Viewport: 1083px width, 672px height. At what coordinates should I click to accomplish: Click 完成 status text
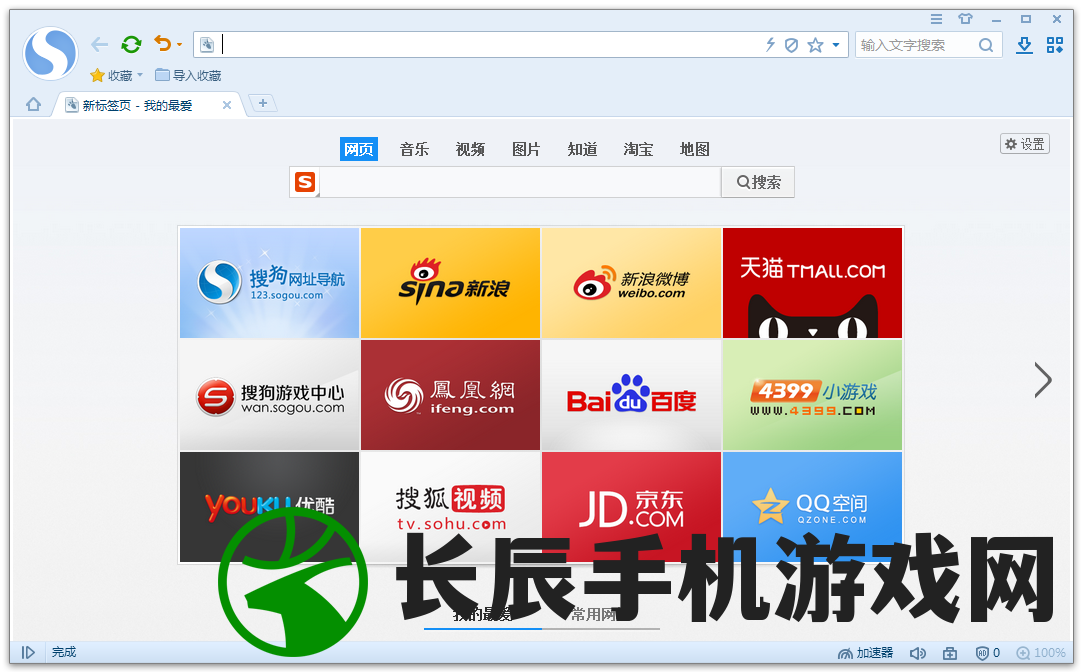(64, 652)
